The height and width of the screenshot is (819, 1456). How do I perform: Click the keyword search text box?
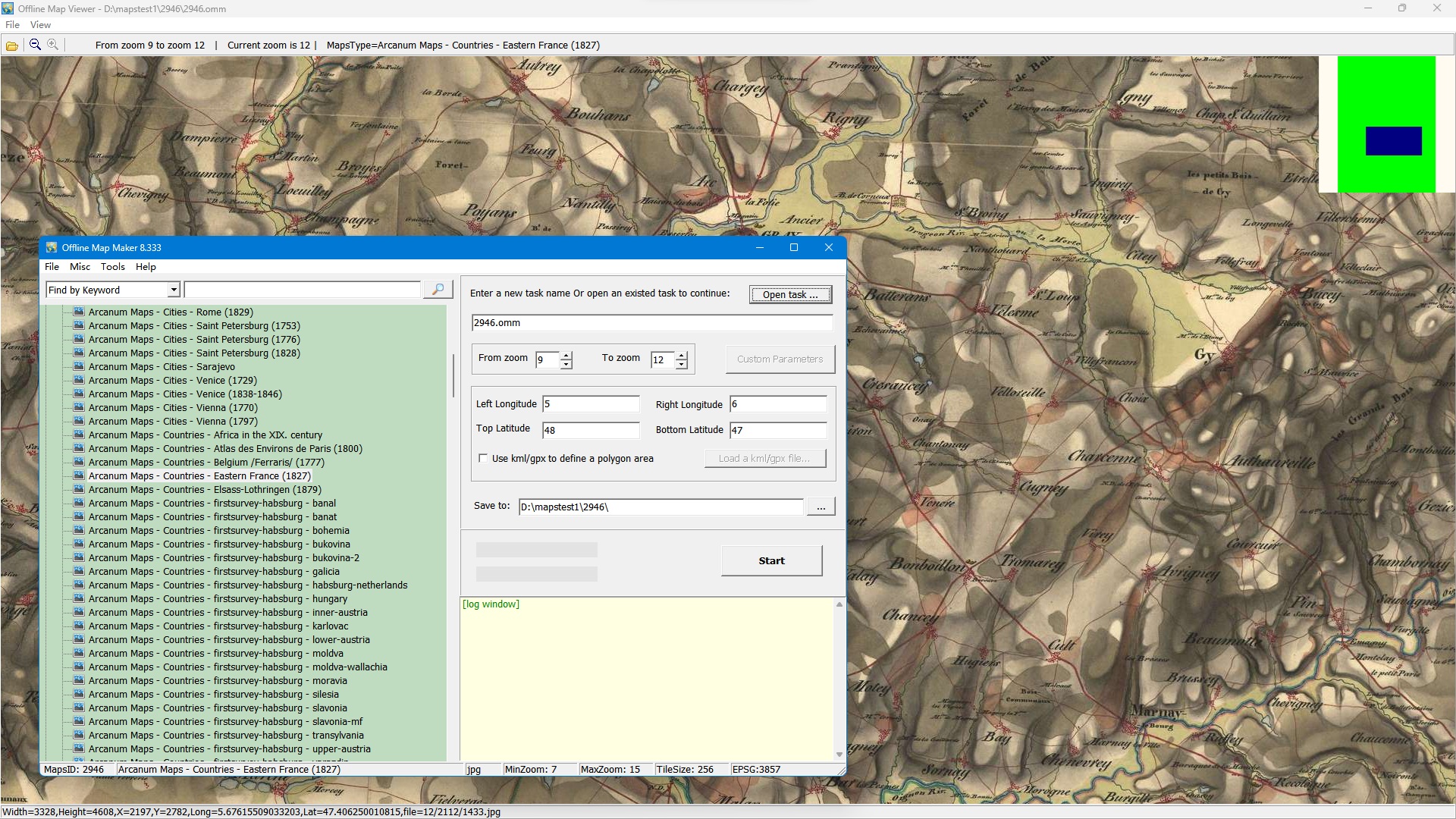[302, 290]
